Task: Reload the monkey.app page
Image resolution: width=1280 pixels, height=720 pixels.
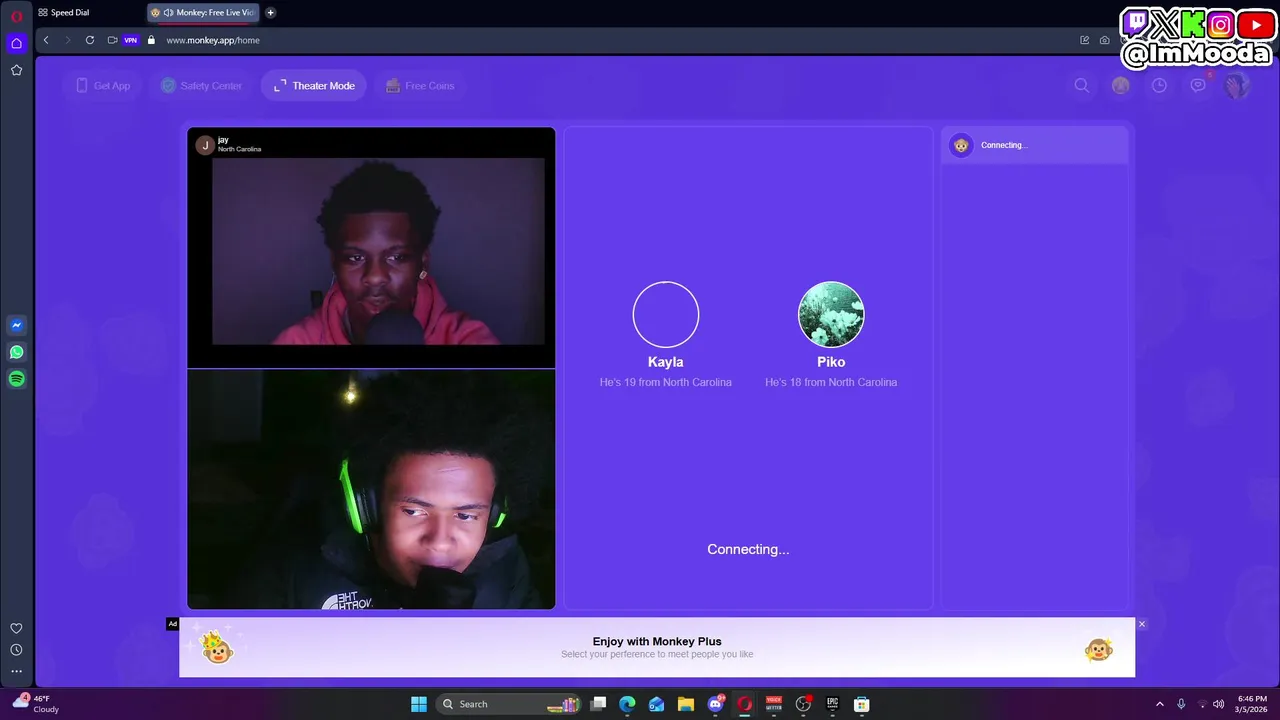Action: [90, 40]
